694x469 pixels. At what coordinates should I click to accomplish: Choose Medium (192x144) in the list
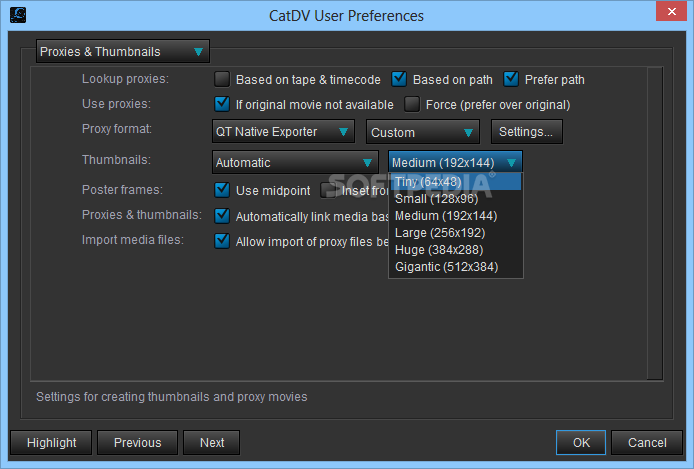coord(455,215)
